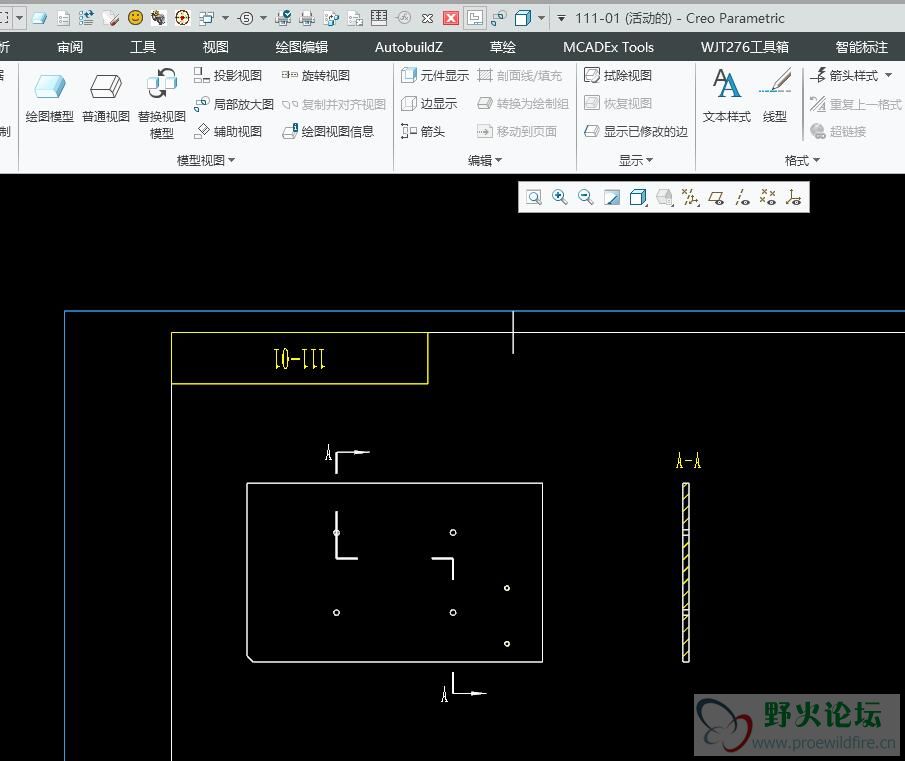The height and width of the screenshot is (761, 905).
Task: Click Erase View (拭除视图)
Action: (618, 75)
